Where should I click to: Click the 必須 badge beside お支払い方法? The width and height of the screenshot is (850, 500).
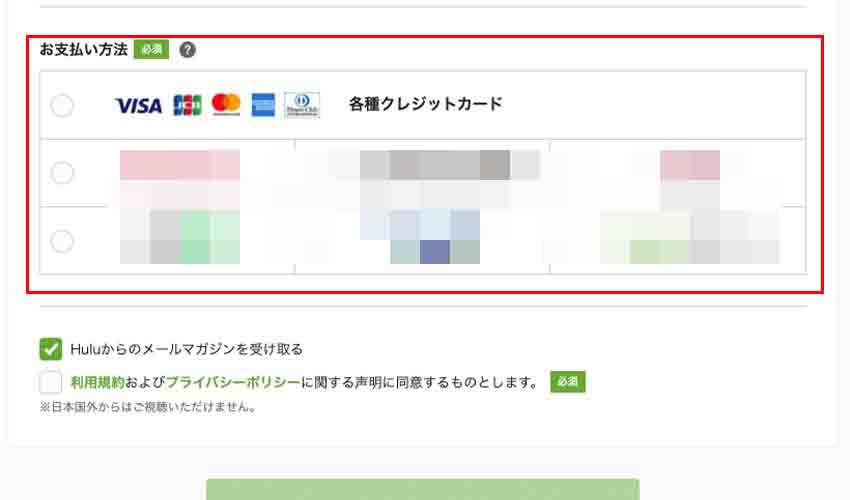pos(151,49)
